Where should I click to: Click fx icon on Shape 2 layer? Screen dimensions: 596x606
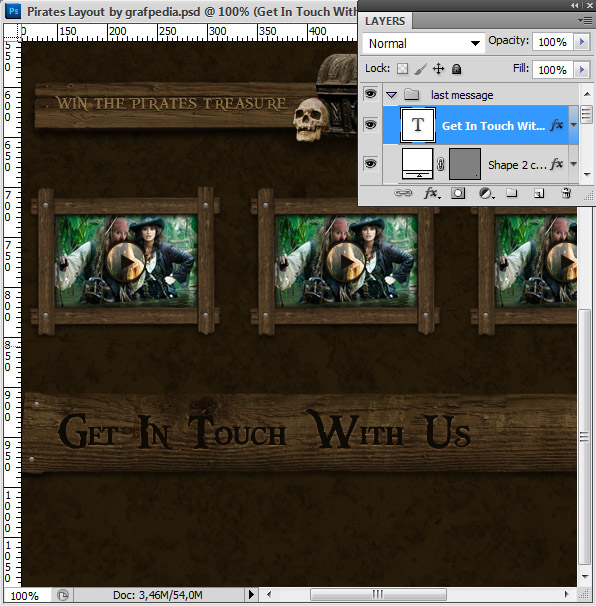coord(556,164)
